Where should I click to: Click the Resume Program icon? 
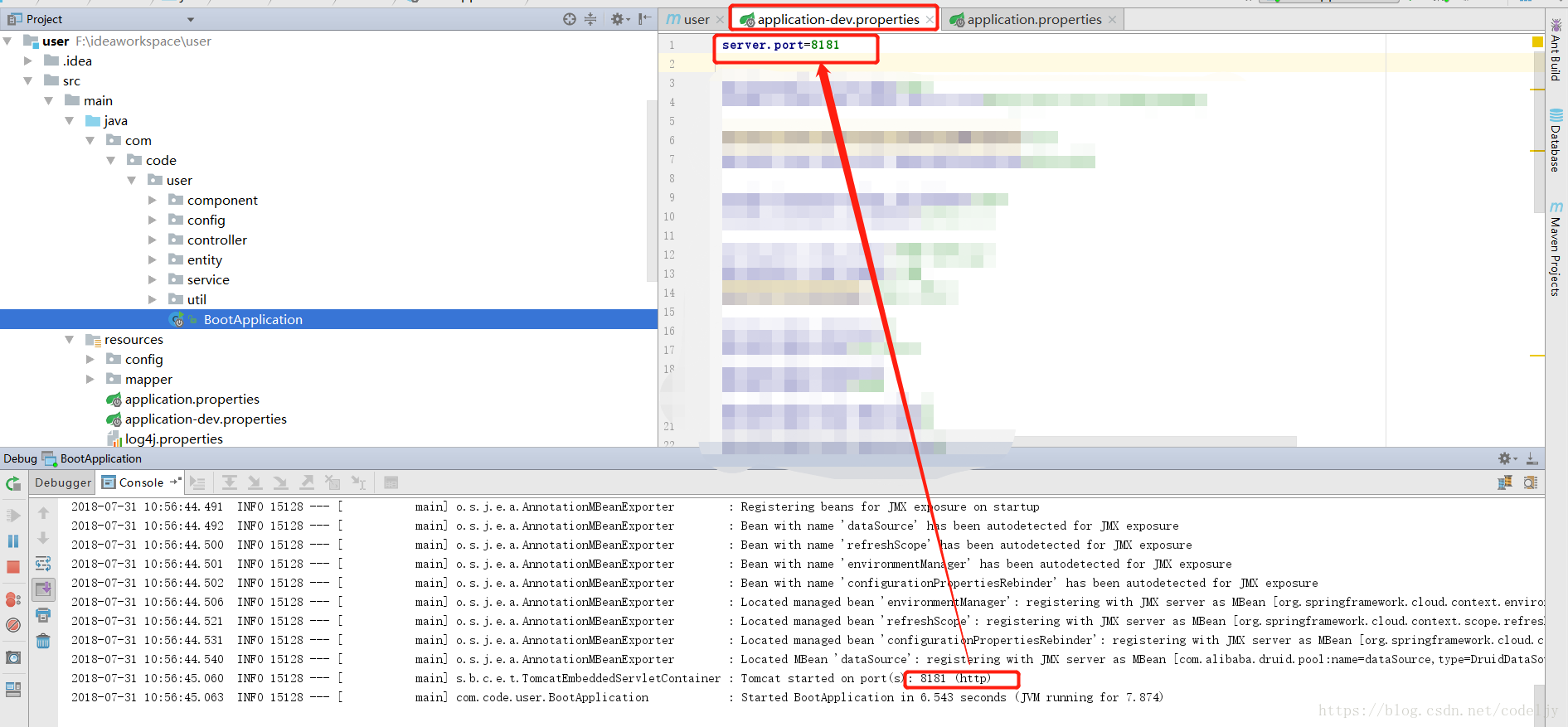tap(13, 516)
